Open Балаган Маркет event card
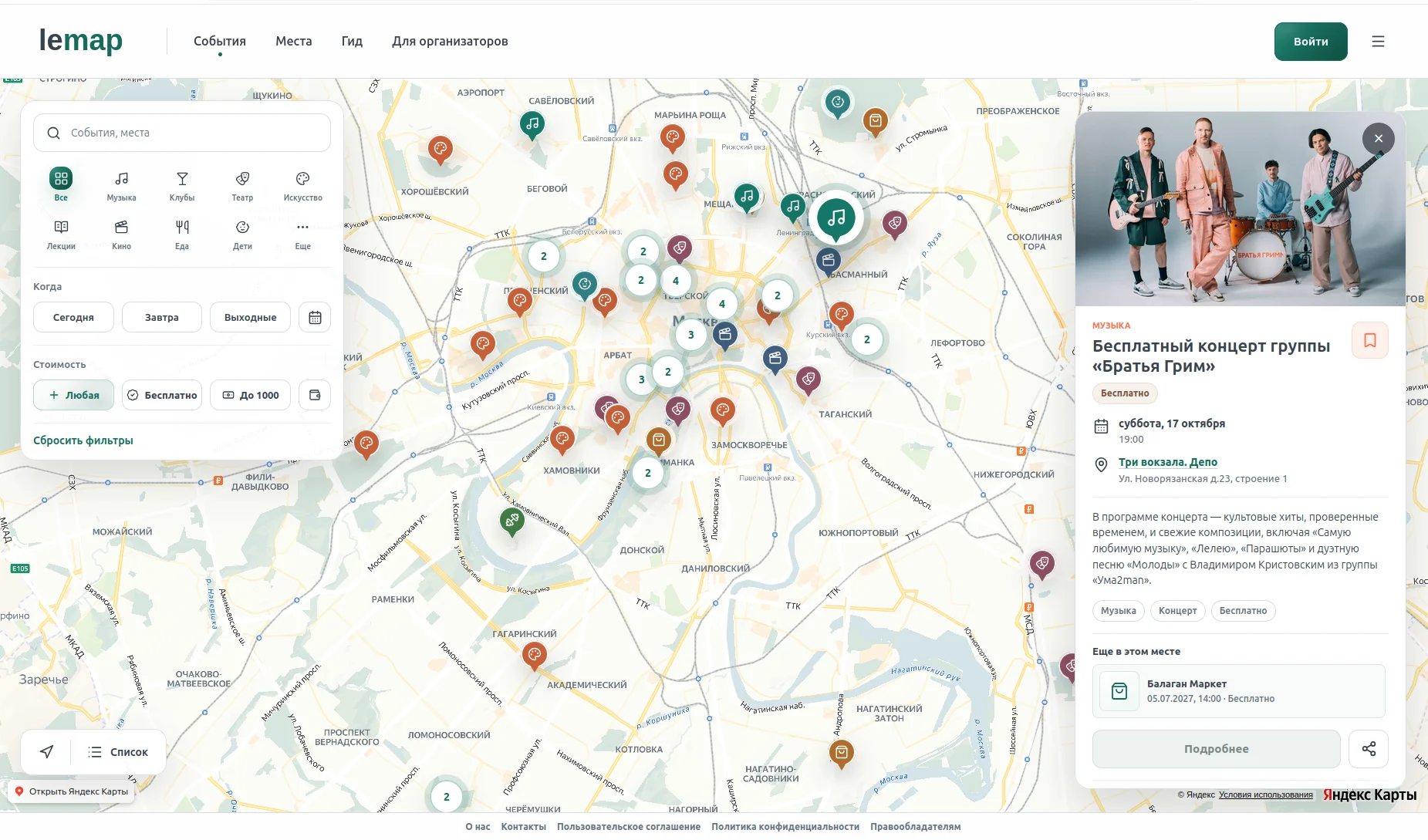Image resolution: width=1428 pixels, height=840 pixels. (x=1238, y=691)
